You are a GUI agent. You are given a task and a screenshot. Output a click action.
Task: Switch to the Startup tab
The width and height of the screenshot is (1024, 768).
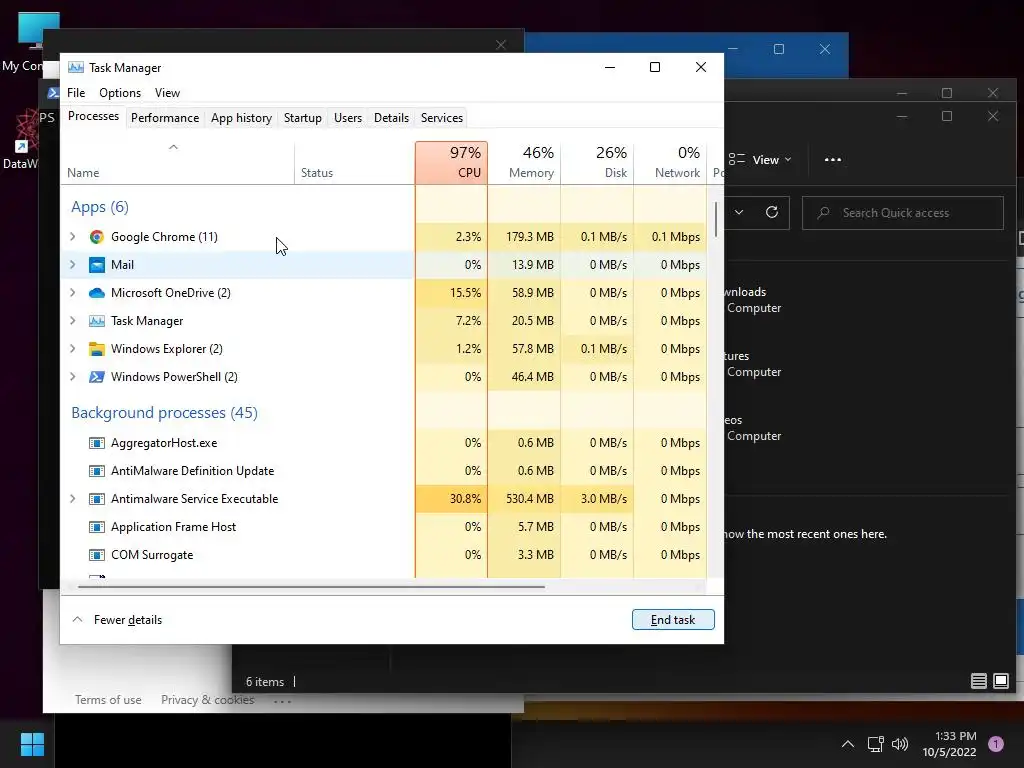(x=302, y=118)
